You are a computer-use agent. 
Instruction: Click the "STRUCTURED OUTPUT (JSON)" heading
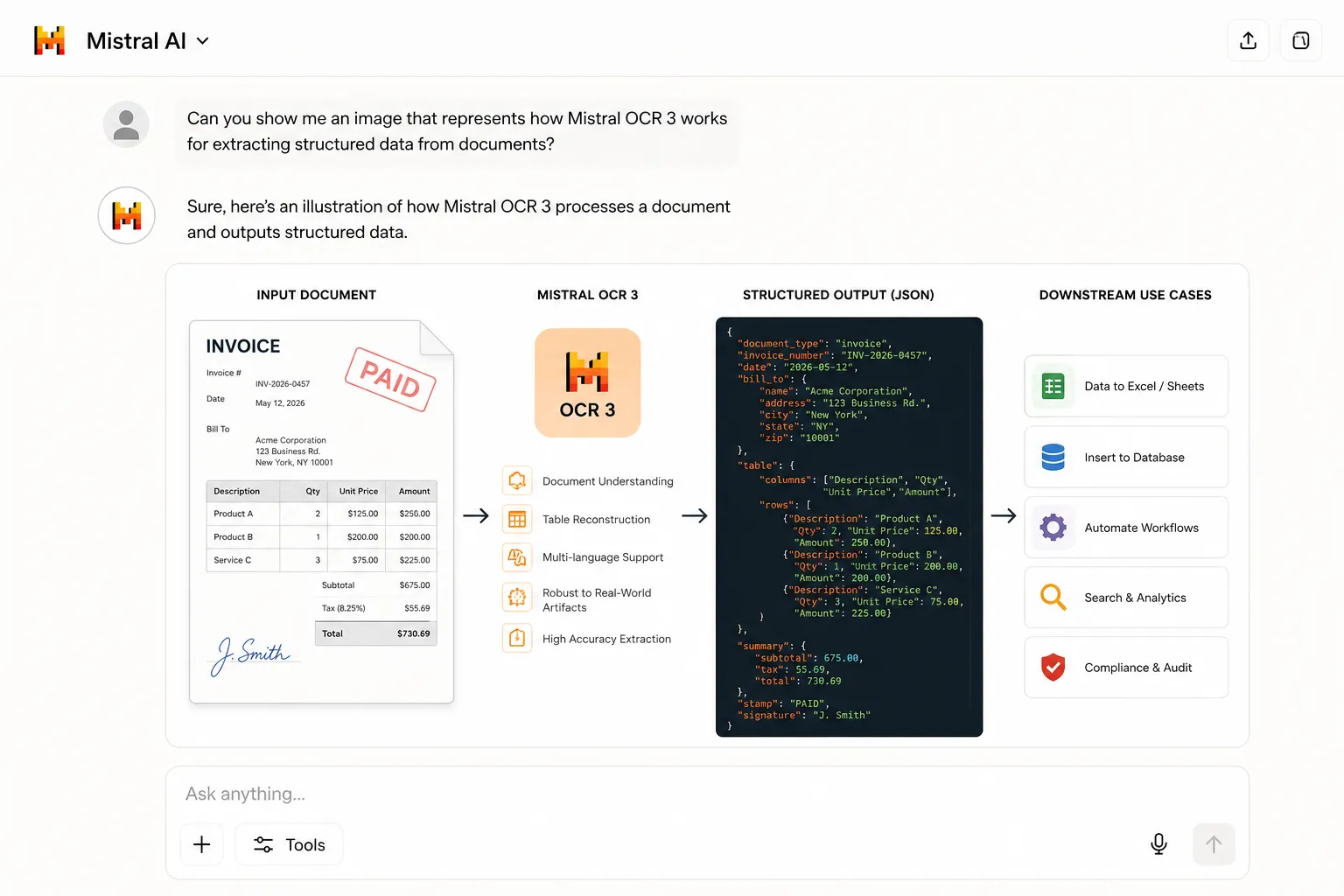point(838,295)
